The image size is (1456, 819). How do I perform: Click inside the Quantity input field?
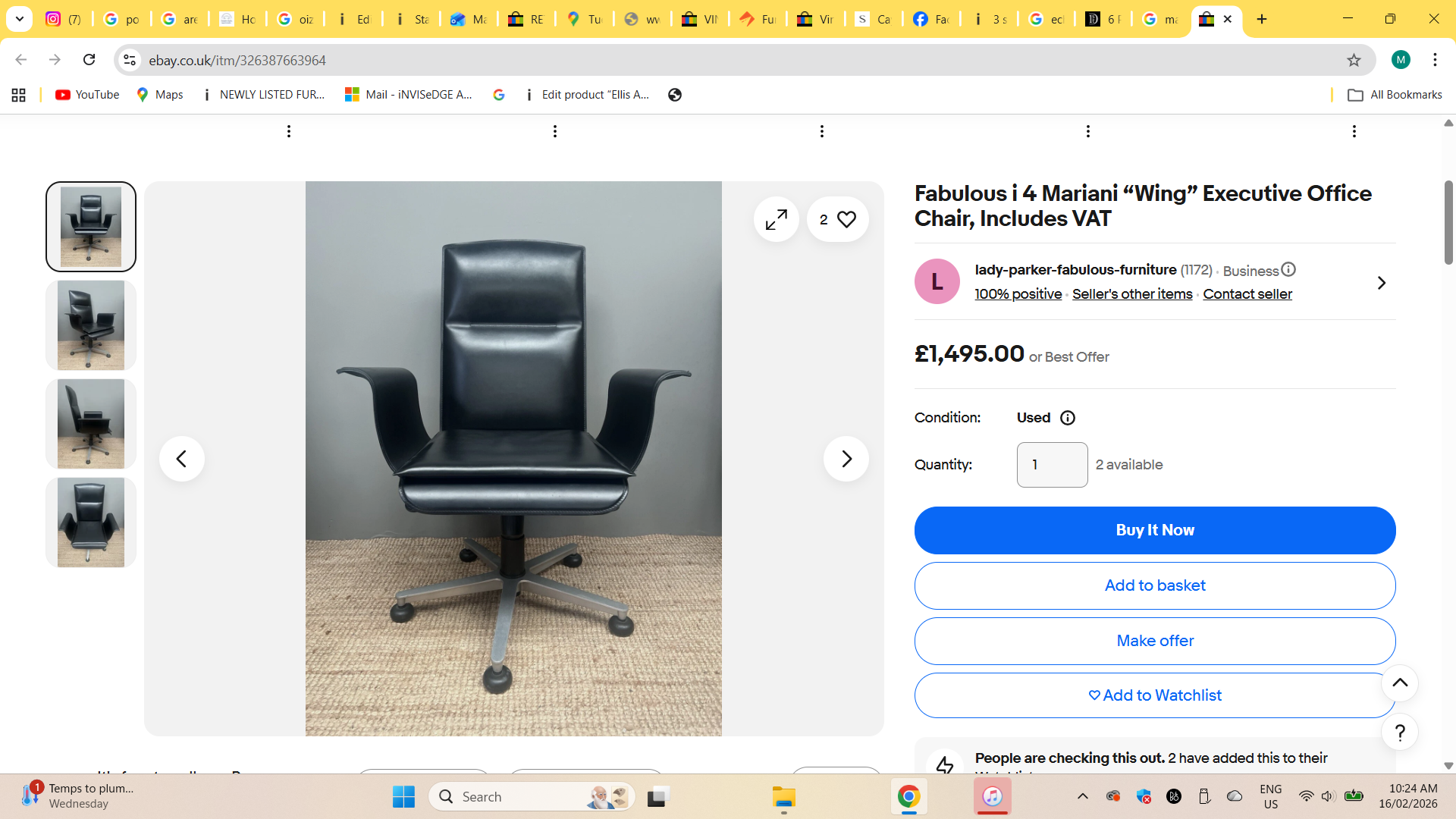pos(1052,465)
